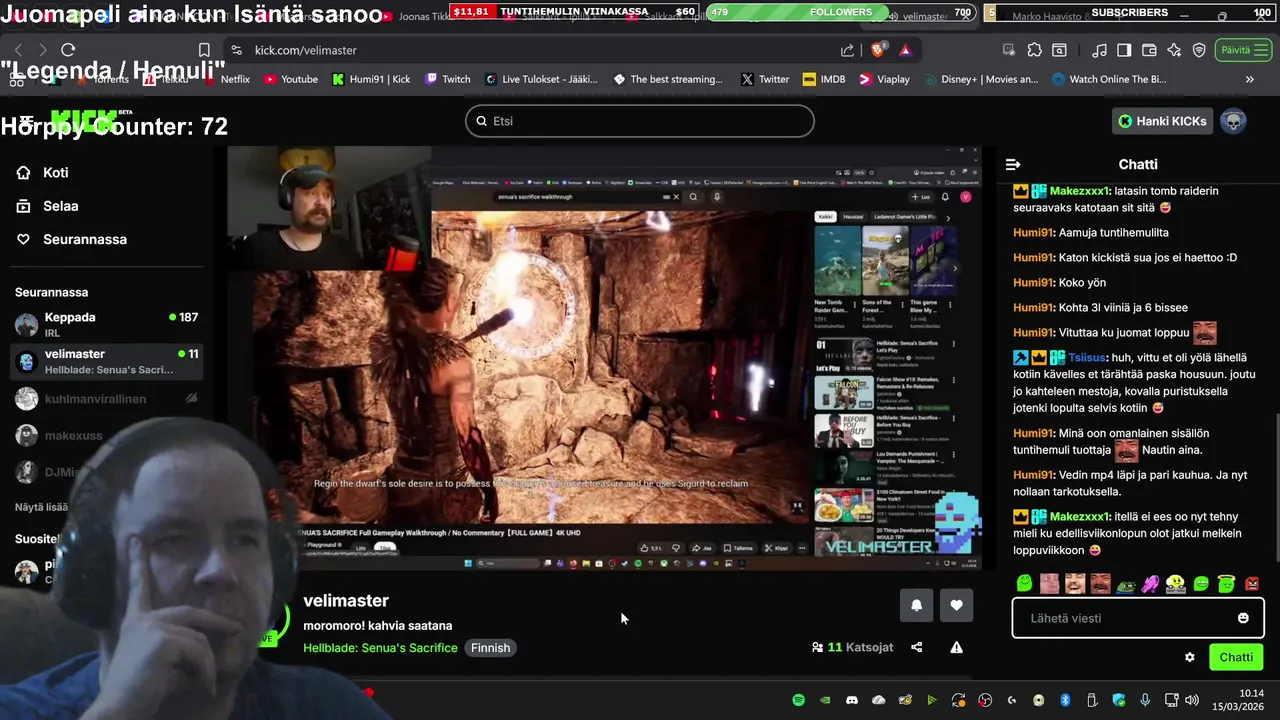1280x720 pixels.
Task: Click the notification bell for velimaster
Action: [x=916, y=605]
